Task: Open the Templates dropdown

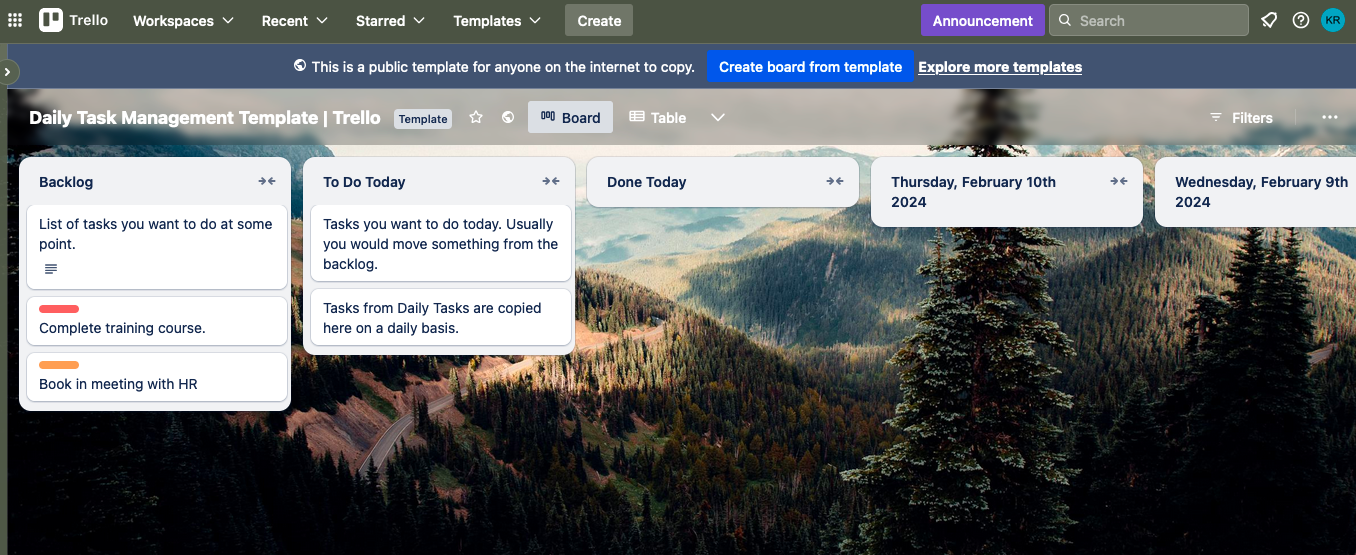Action: 497,20
